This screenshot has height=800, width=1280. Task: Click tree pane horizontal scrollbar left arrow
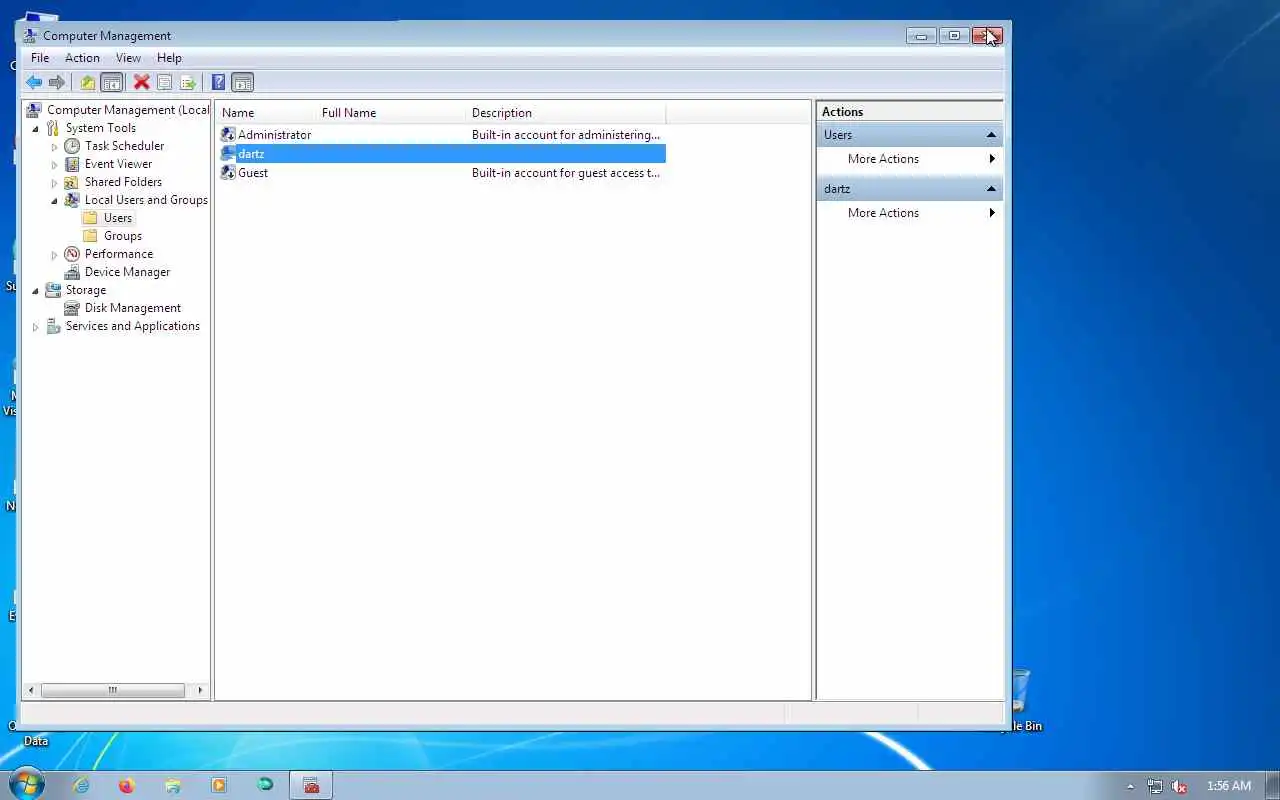pos(31,690)
